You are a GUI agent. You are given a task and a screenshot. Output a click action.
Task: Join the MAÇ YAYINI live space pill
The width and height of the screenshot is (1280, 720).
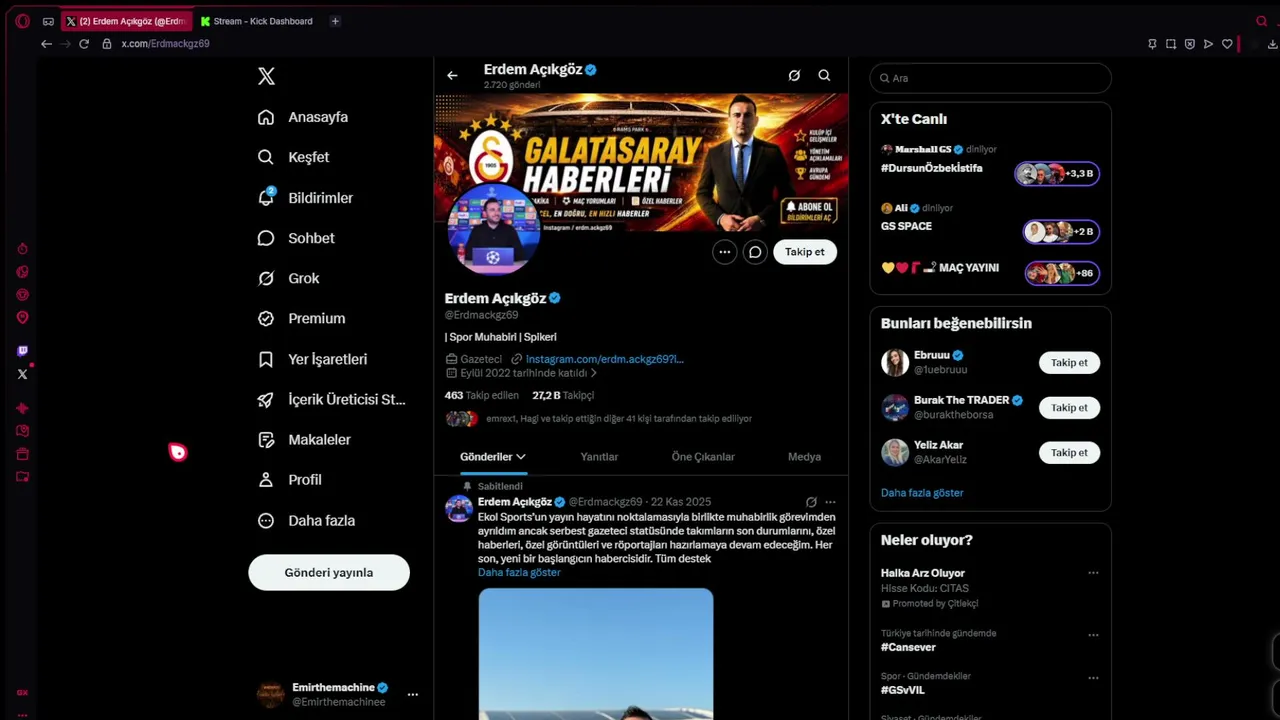[x=1062, y=273]
